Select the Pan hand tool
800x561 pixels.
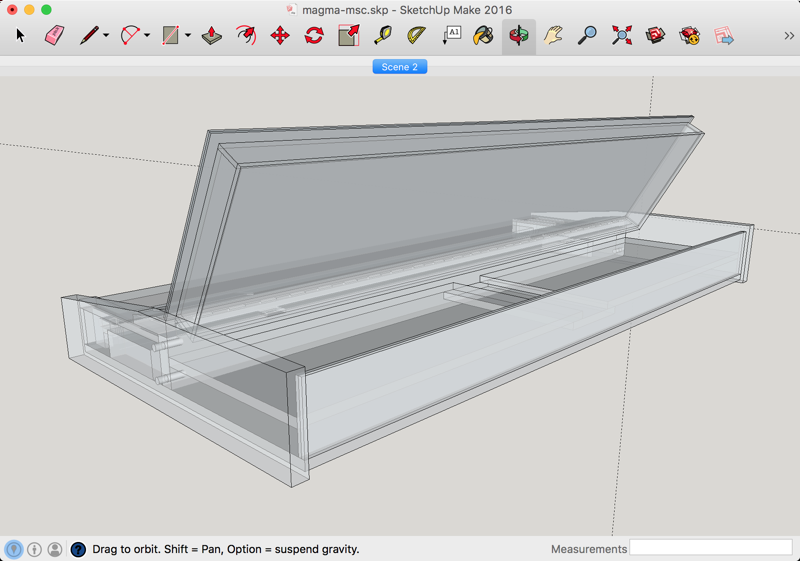coord(553,36)
